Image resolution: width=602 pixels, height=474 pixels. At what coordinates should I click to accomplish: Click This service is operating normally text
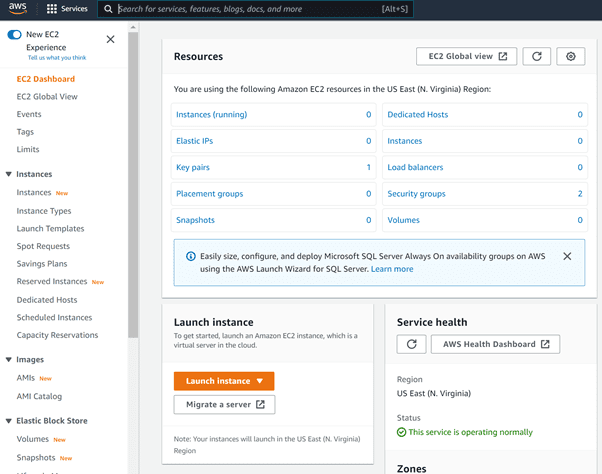point(470,432)
